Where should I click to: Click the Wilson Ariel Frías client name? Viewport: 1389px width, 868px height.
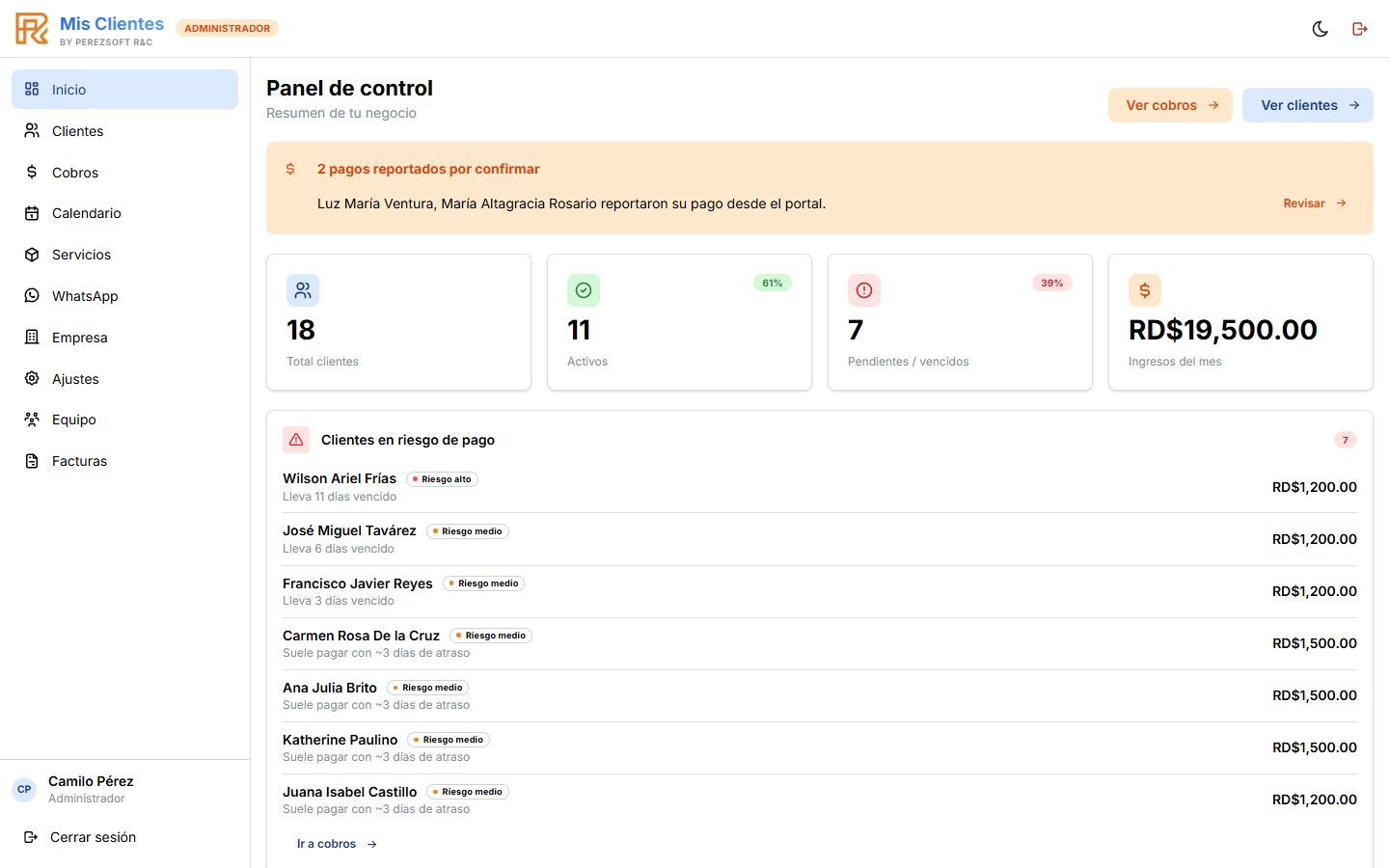point(340,478)
